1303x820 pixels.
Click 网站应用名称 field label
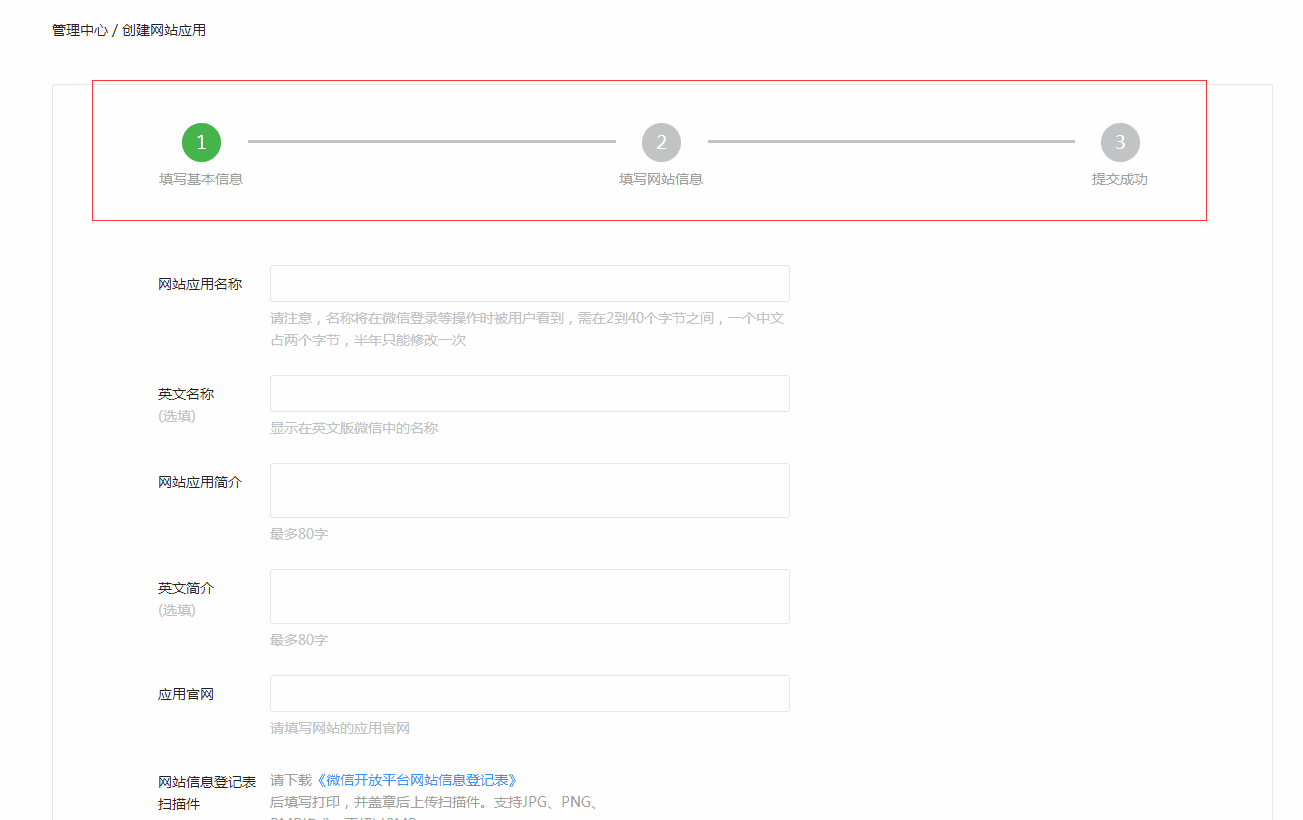[x=200, y=284]
